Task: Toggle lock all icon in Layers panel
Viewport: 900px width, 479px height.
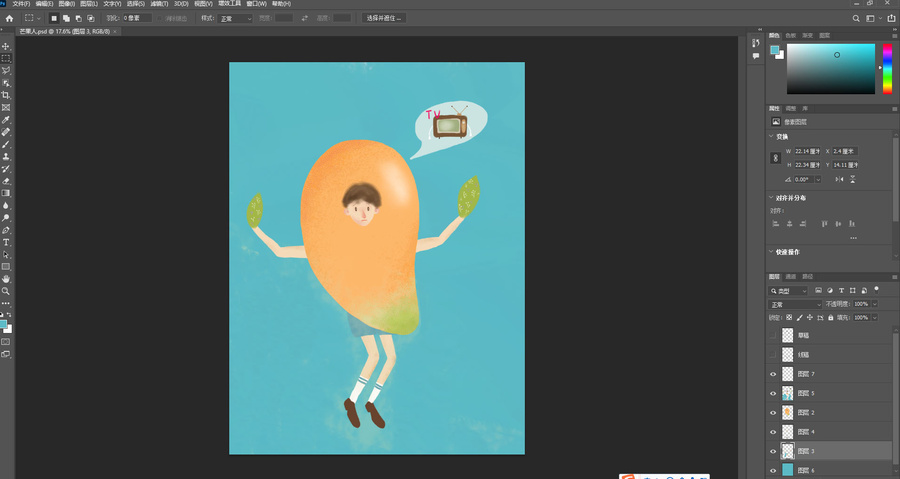Action: (x=831, y=317)
